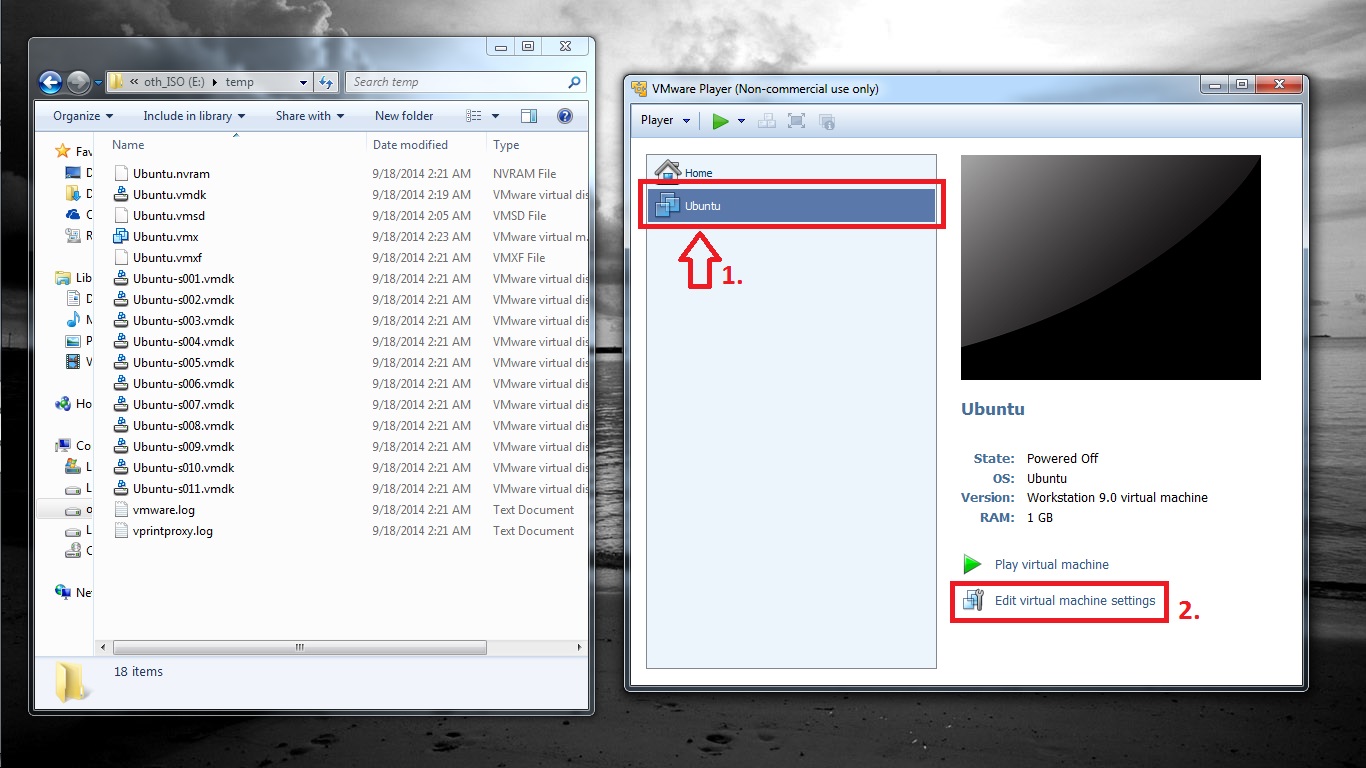
Task: Click the green arrow icon beside Play virtual machine
Action: click(972, 565)
